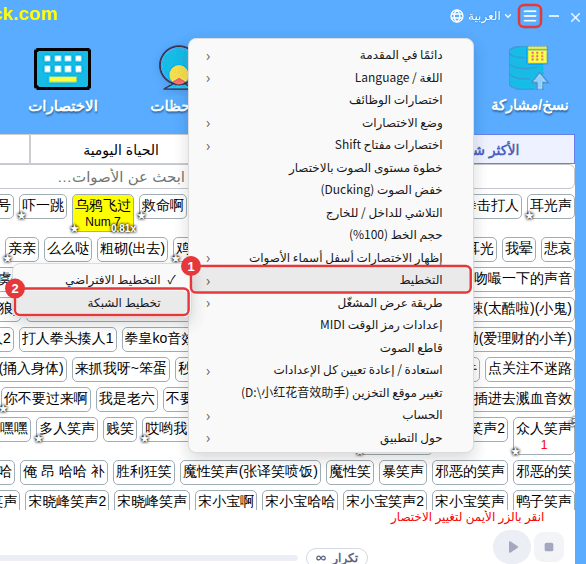
Task: Play the 吓一跳 sound button
Action: [x=43, y=206]
